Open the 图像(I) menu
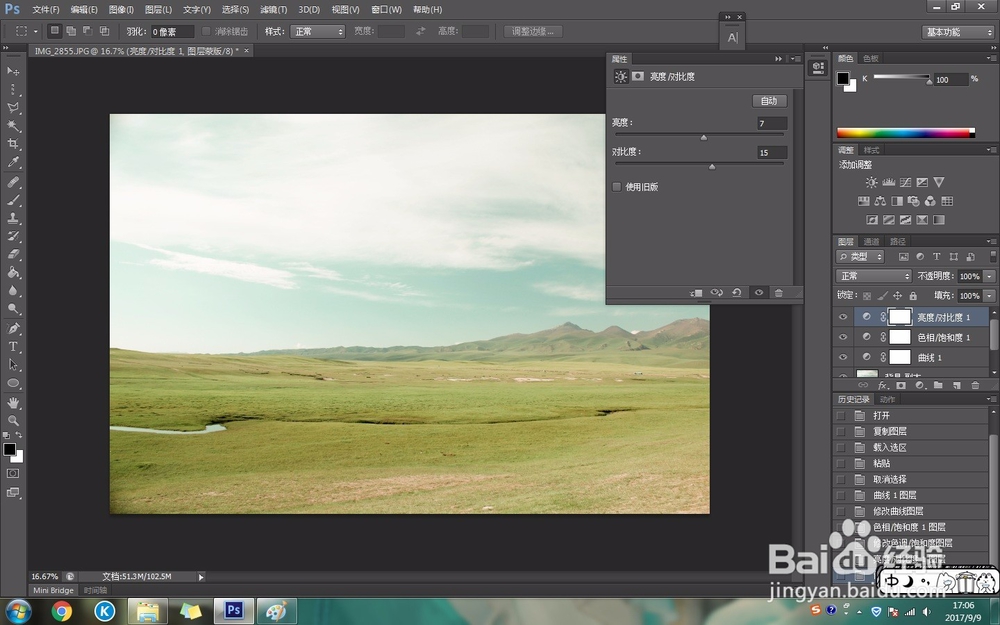The height and width of the screenshot is (625, 1000). click(x=121, y=10)
